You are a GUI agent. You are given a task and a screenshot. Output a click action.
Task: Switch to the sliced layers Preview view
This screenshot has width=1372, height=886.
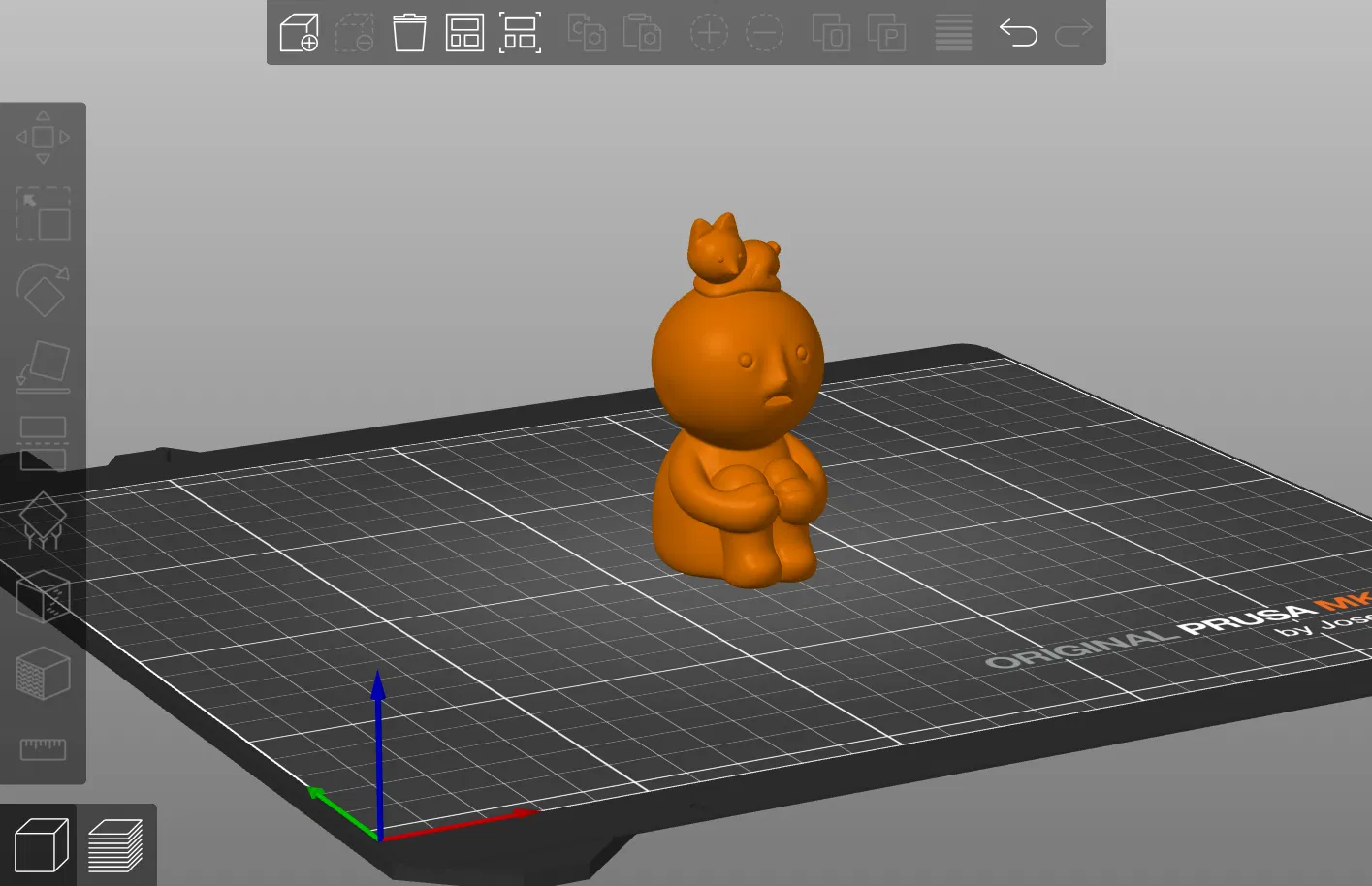[x=115, y=844]
